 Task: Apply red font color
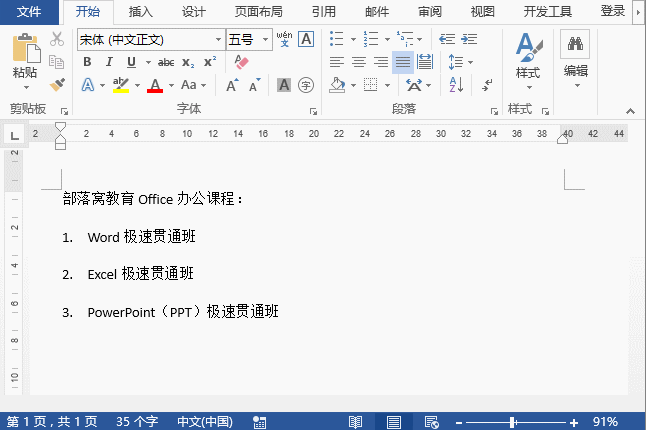tap(155, 85)
